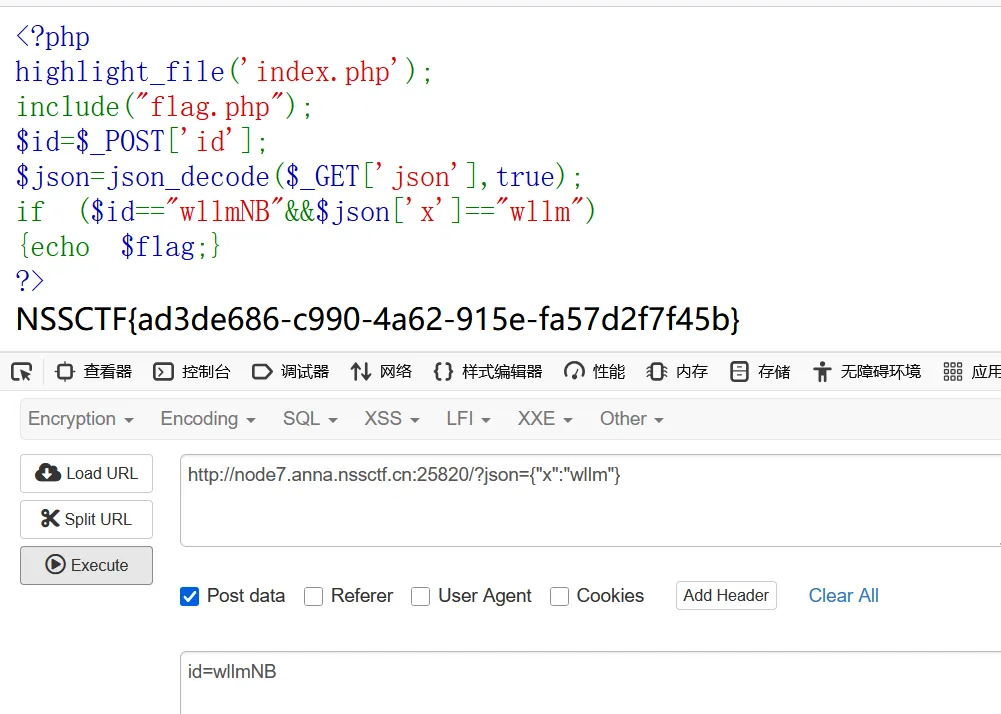Tick the Cookies checkbox
The image size is (1001, 714).
point(560,596)
